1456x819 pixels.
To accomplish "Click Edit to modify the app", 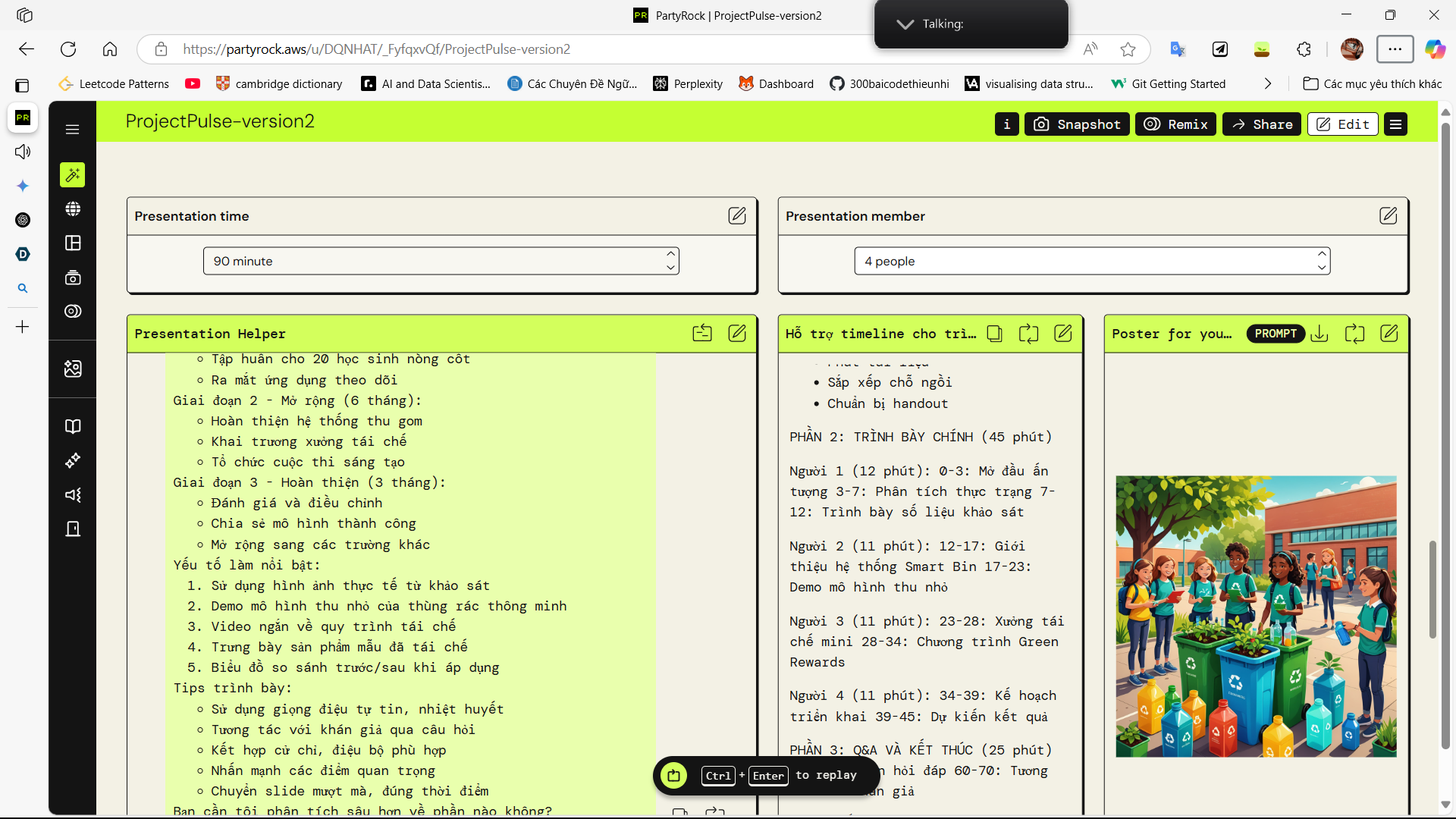I will coord(1342,124).
